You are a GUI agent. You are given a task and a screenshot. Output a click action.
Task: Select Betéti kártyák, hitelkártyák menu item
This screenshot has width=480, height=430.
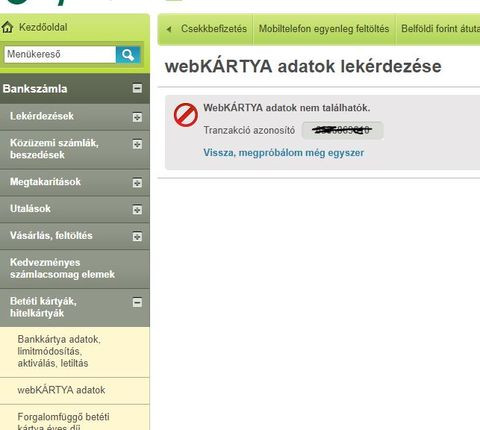click(43, 307)
